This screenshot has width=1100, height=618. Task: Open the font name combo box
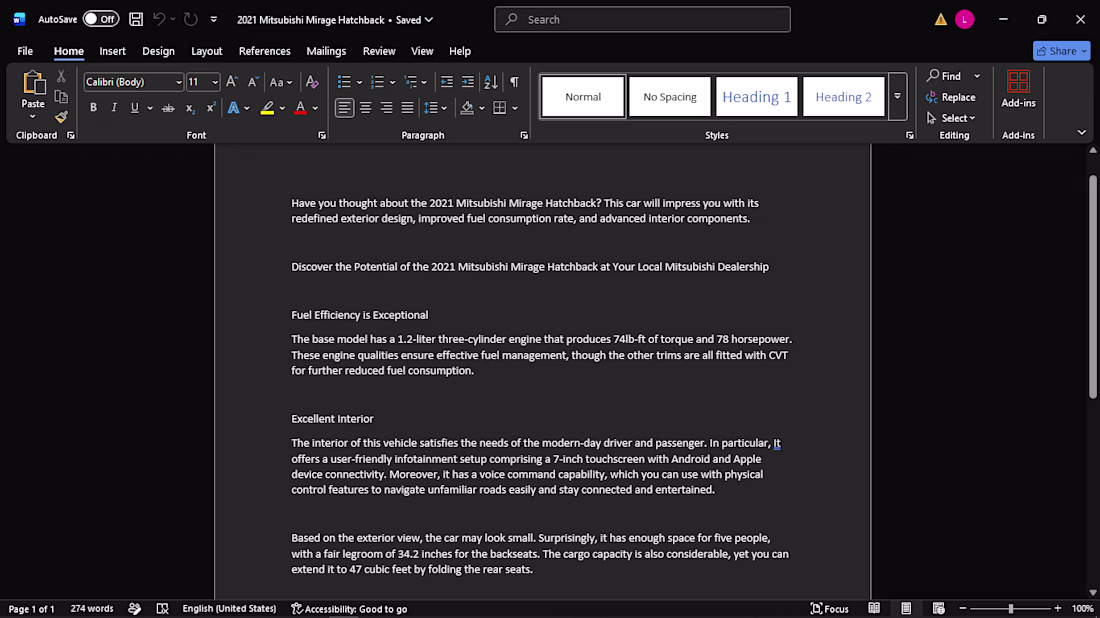(x=133, y=82)
